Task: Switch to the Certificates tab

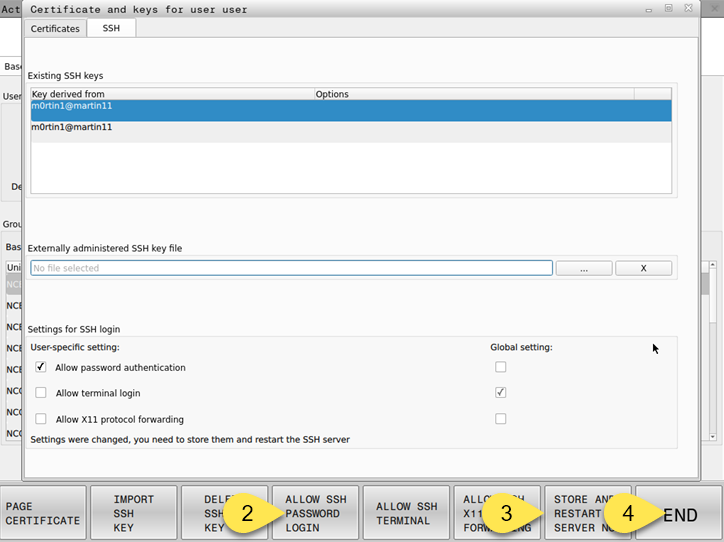Action: [55, 29]
